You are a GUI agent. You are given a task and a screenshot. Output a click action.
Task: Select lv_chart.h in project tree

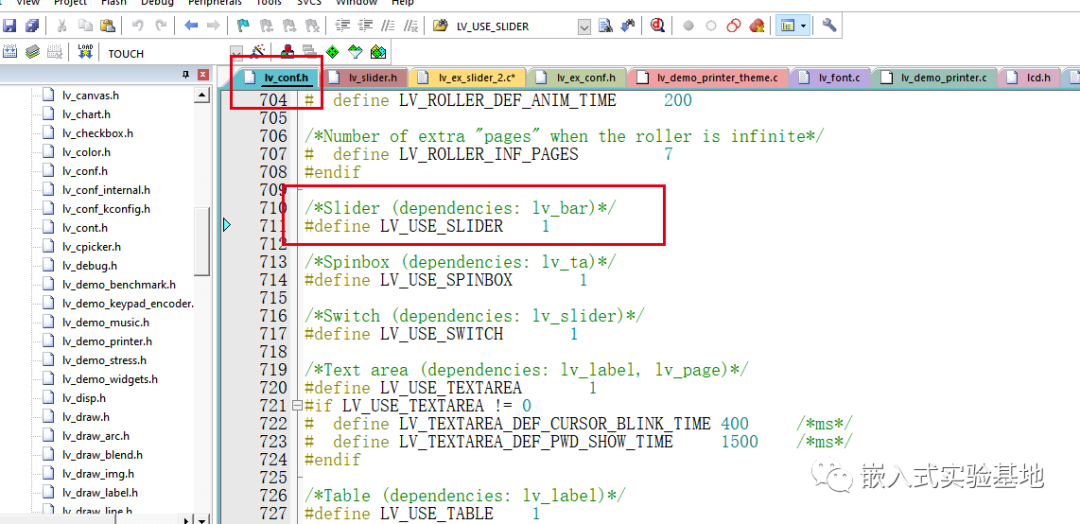coord(86,114)
